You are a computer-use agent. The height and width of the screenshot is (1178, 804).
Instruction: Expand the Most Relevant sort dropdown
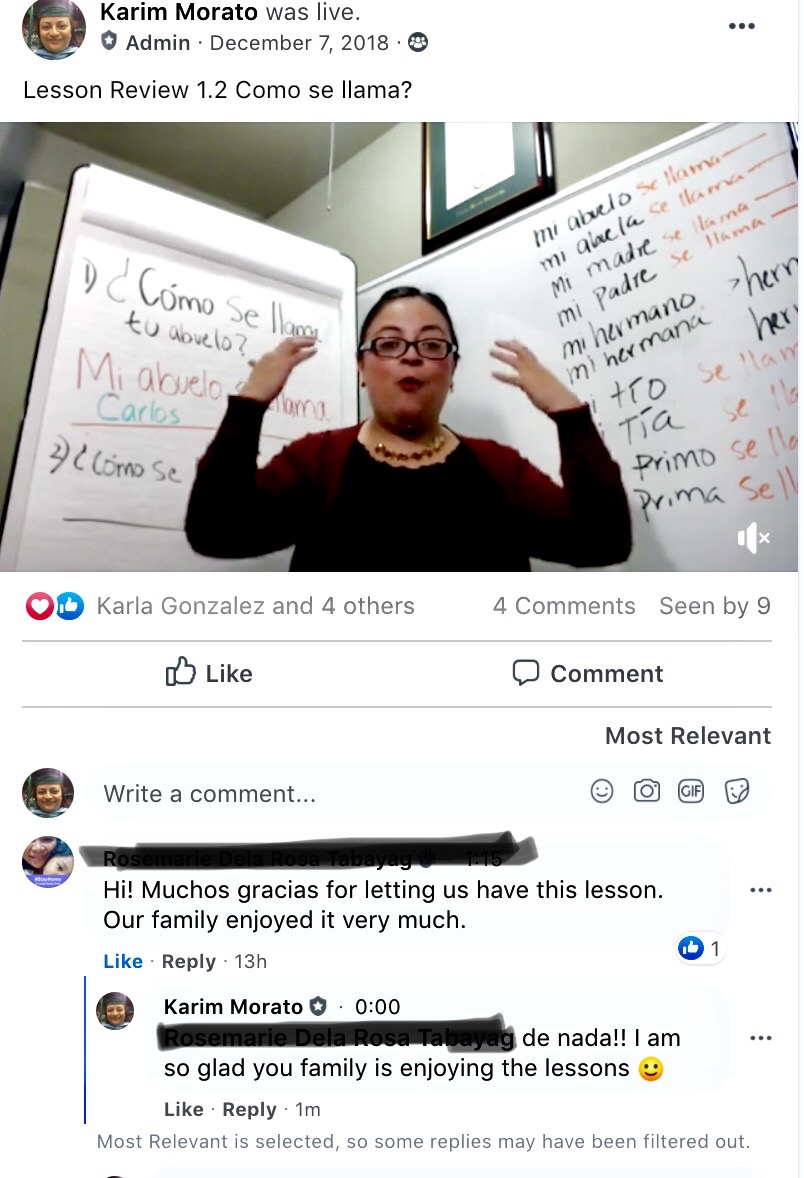pyautogui.click(x=688, y=735)
